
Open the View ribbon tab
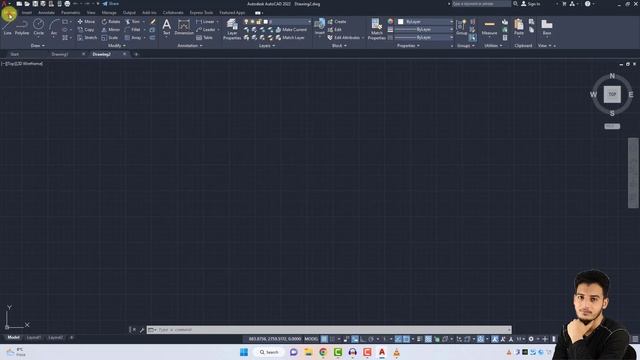pyautogui.click(x=91, y=13)
